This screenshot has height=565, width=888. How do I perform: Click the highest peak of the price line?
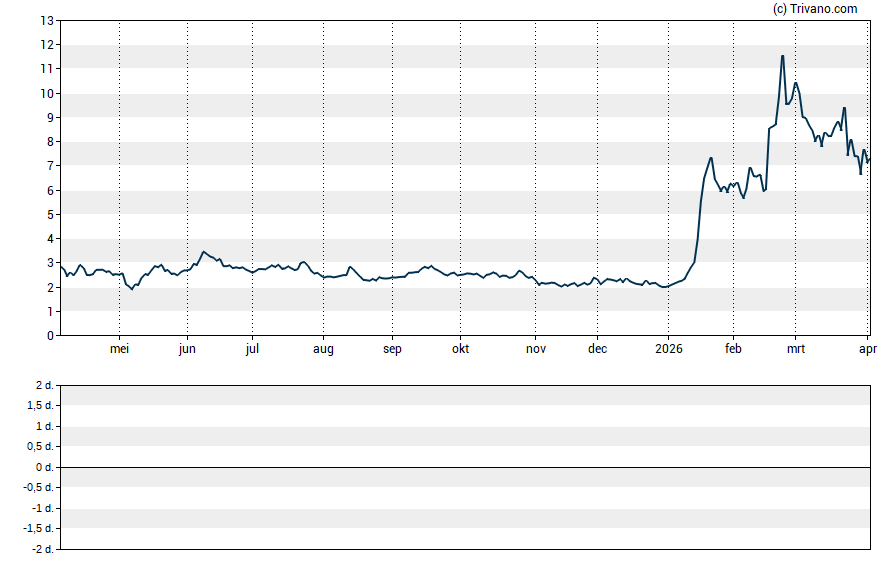pos(782,56)
